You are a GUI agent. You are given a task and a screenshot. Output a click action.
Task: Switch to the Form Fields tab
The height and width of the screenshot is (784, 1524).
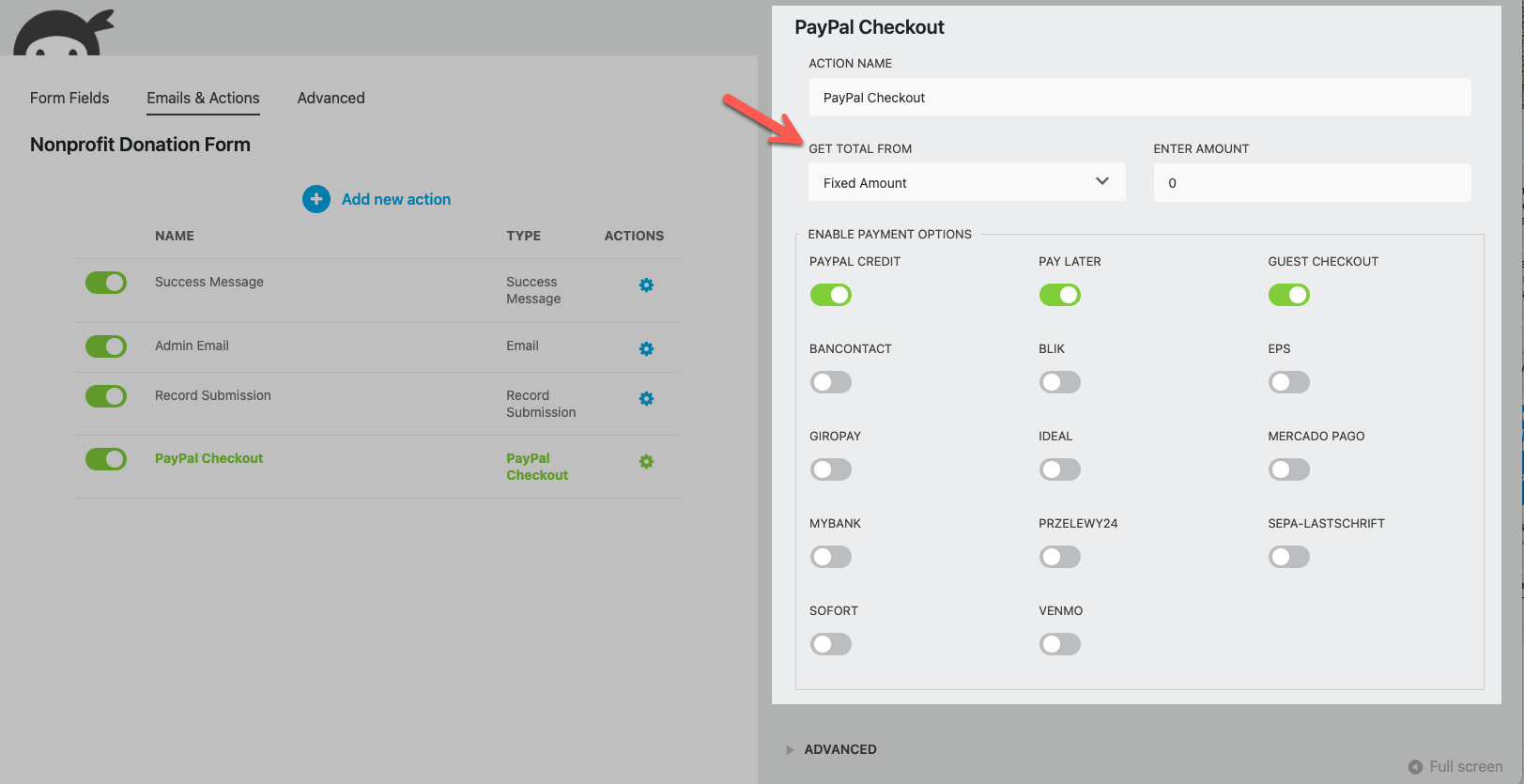pos(69,98)
